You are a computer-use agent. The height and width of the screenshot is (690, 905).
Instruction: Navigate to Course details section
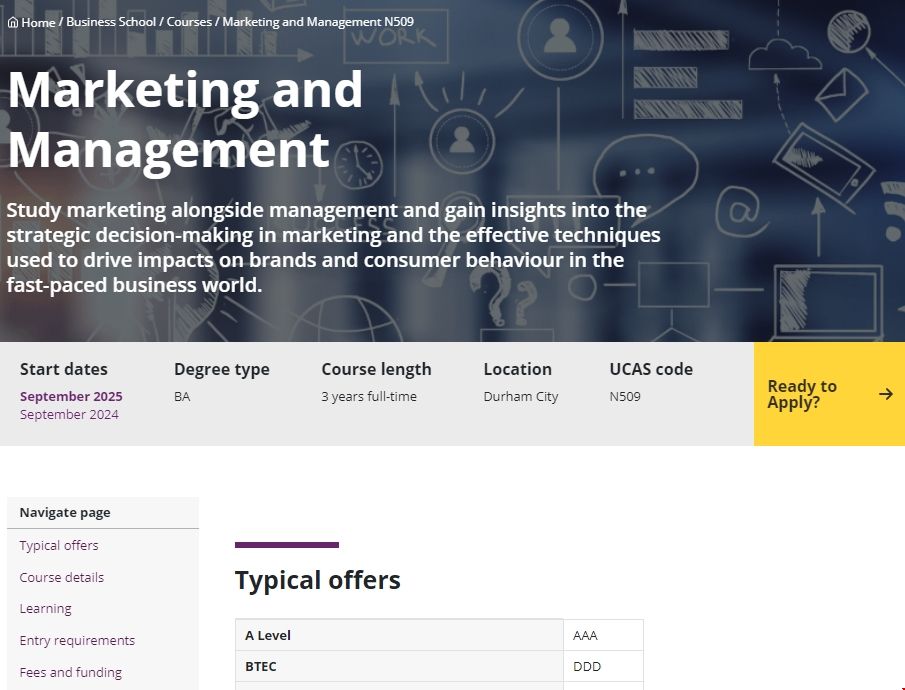point(62,577)
